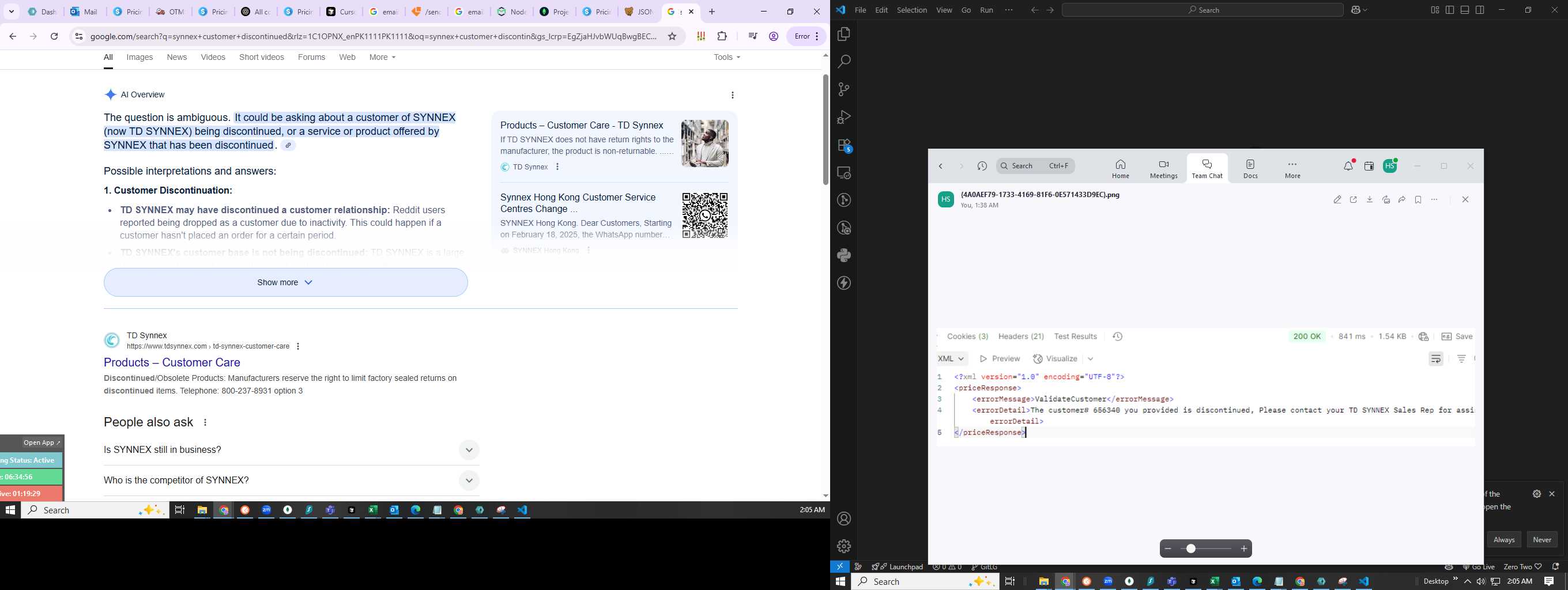
Task: Click the forward arrow icon in Zoom image viewer
Action: (x=1402, y=199)
